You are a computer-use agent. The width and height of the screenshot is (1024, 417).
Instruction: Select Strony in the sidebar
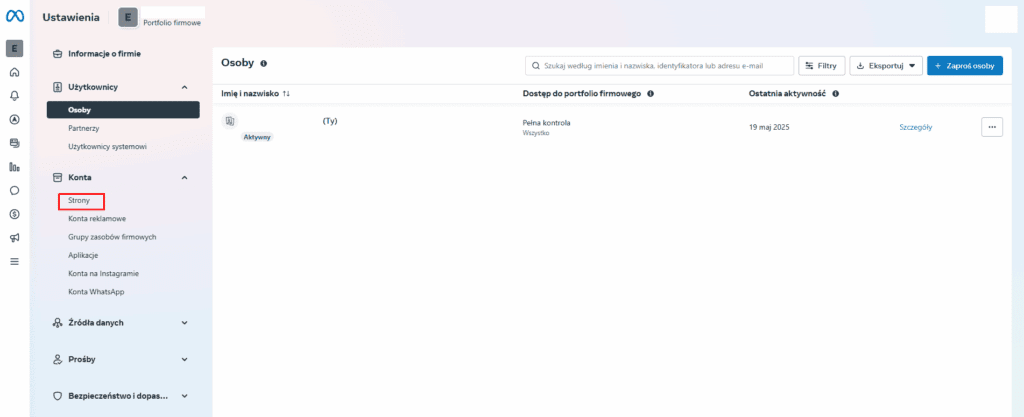[80, 201]
